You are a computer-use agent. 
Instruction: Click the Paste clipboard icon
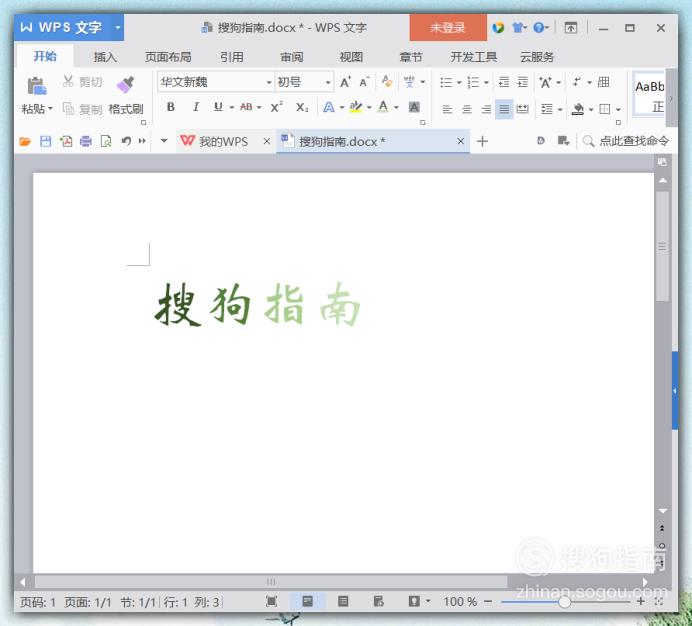pyautogui.click(x=37, y=86)
